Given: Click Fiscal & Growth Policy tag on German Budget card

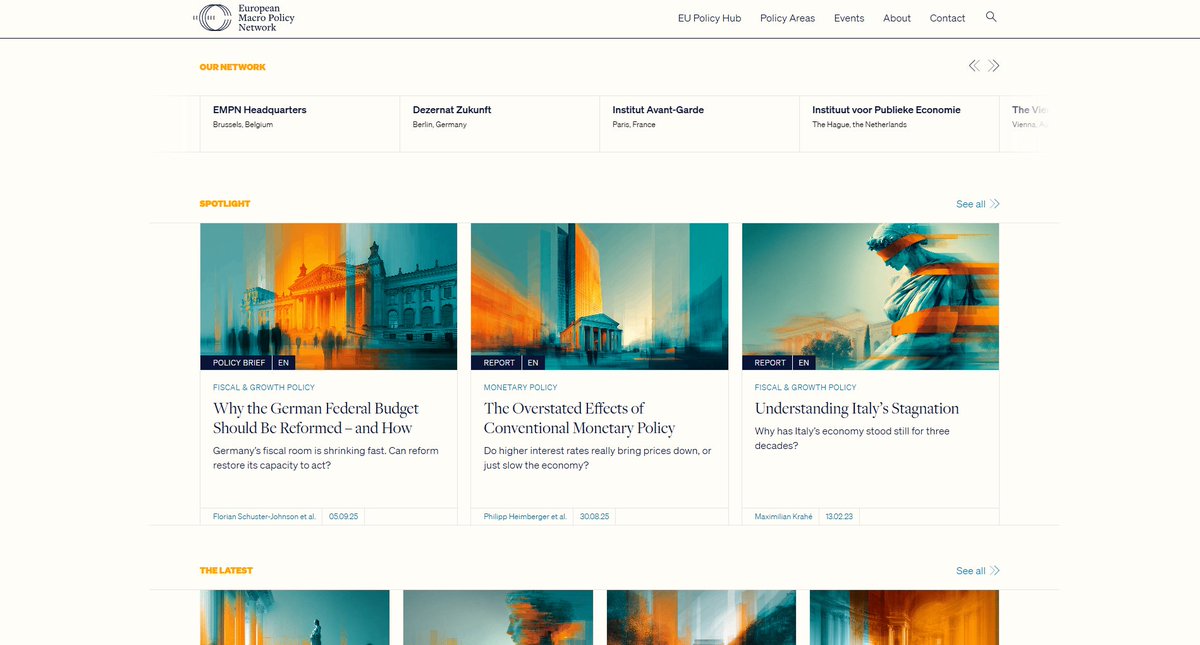Looking at the screenshot, I should [264, 387].
